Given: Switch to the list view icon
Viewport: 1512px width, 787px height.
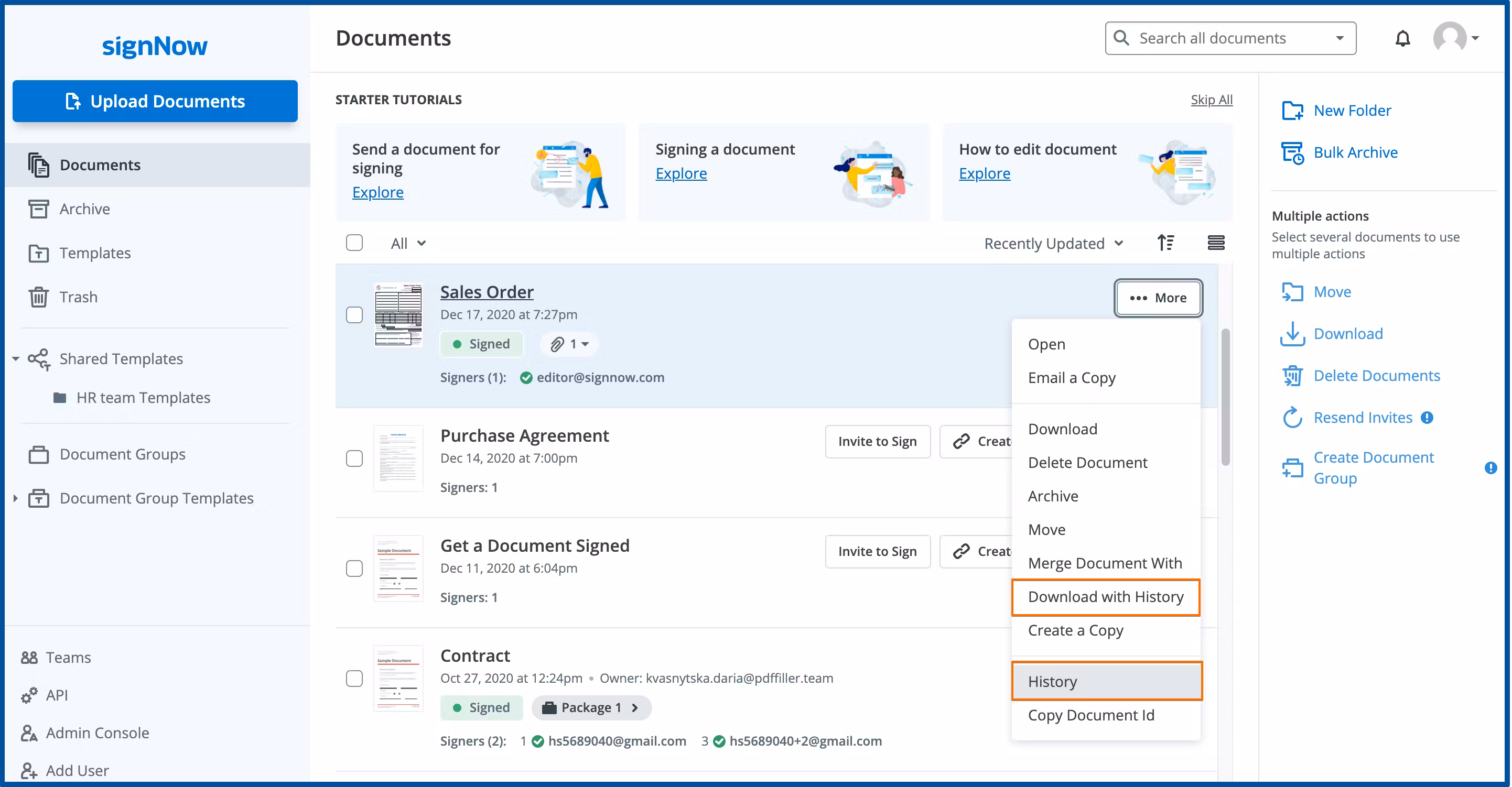Looking at the screenshot, I should tap(1216, 243).
